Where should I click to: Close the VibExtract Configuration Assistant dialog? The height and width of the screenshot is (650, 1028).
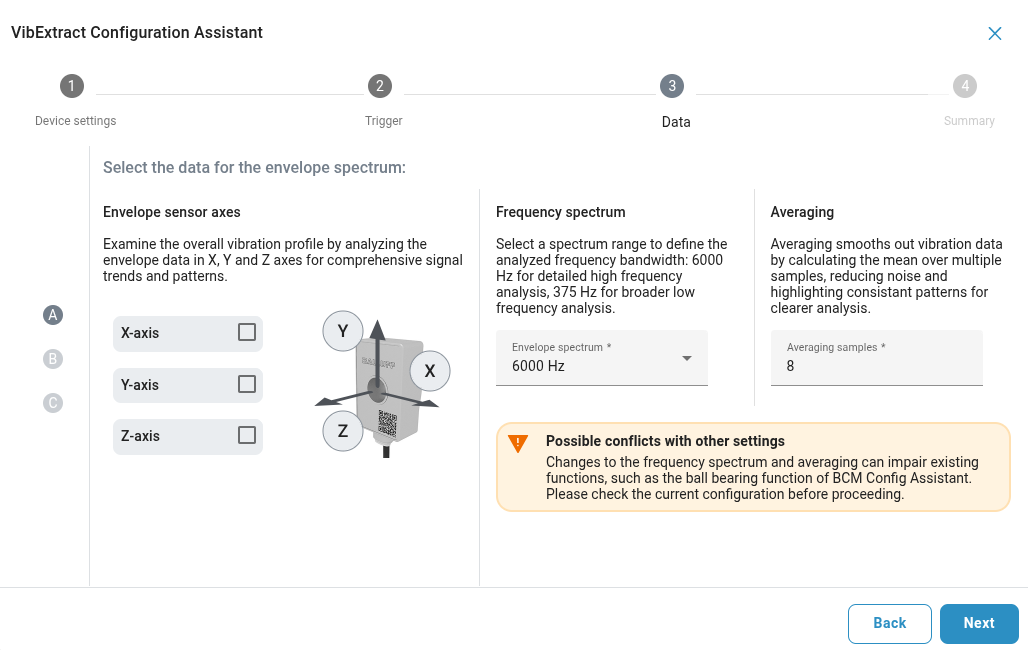point(995,33)
